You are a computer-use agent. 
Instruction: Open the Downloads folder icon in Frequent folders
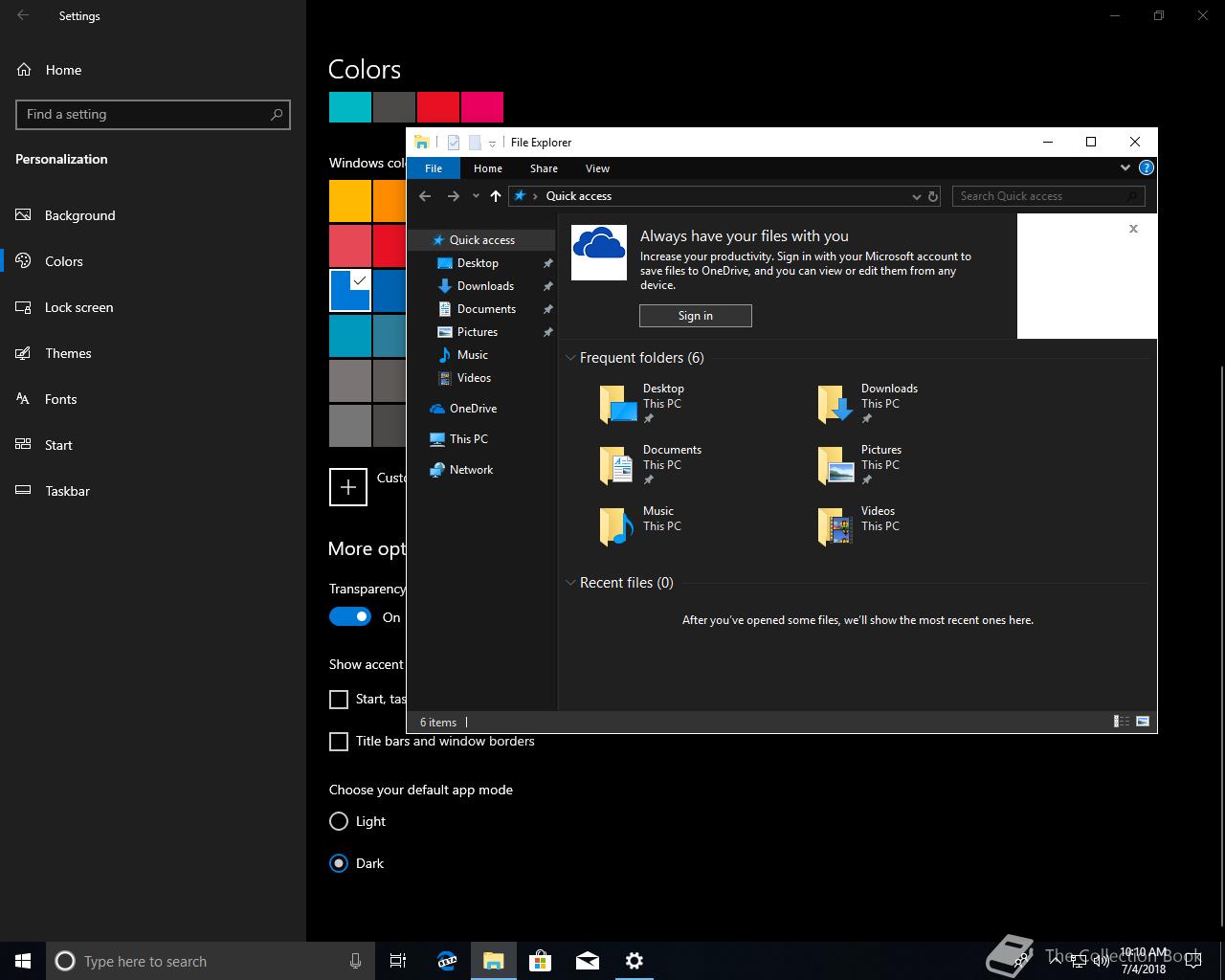[x=835, y=405]
